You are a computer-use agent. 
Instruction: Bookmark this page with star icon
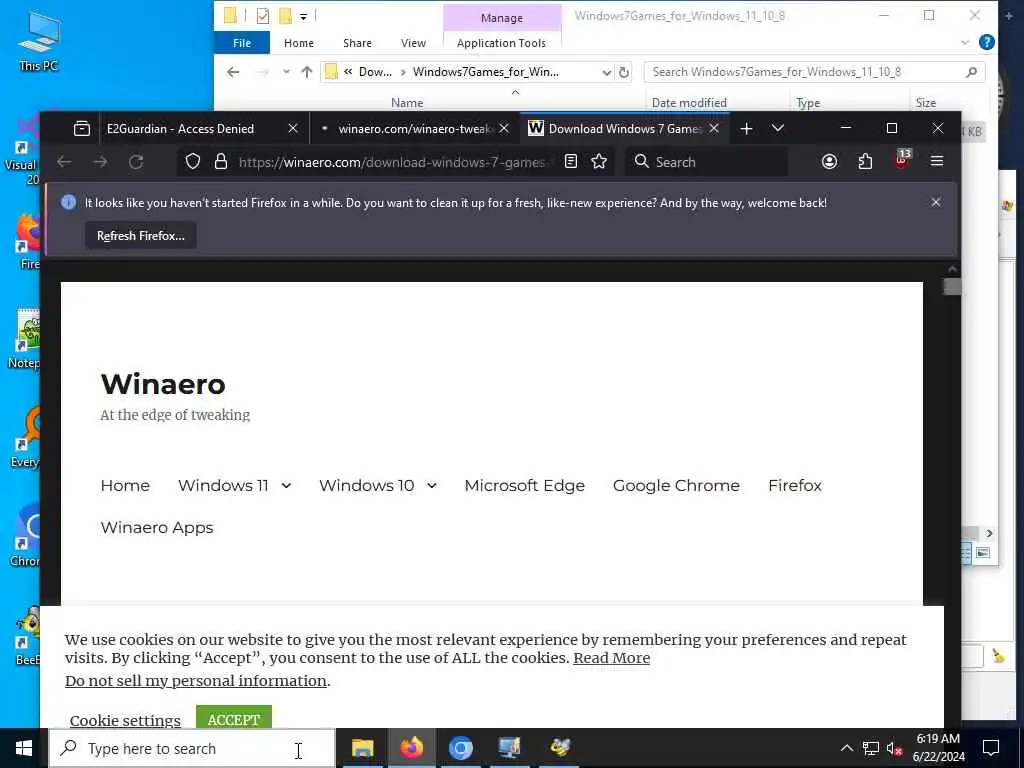pos(599,161)
